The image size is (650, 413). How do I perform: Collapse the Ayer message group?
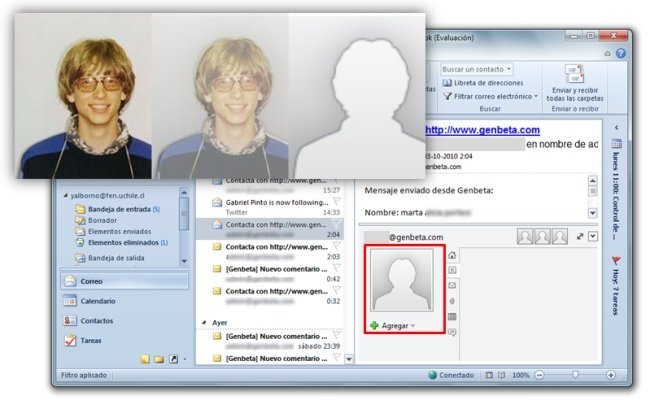[x=204, y=323]
